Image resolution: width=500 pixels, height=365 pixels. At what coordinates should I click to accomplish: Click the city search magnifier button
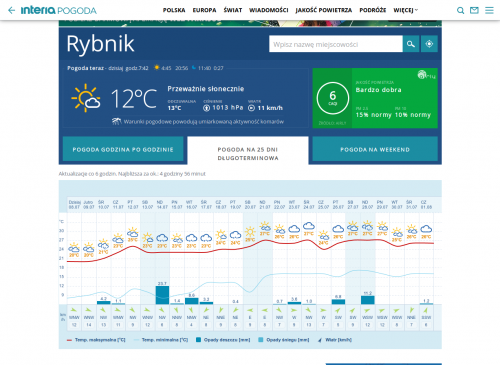411,44
